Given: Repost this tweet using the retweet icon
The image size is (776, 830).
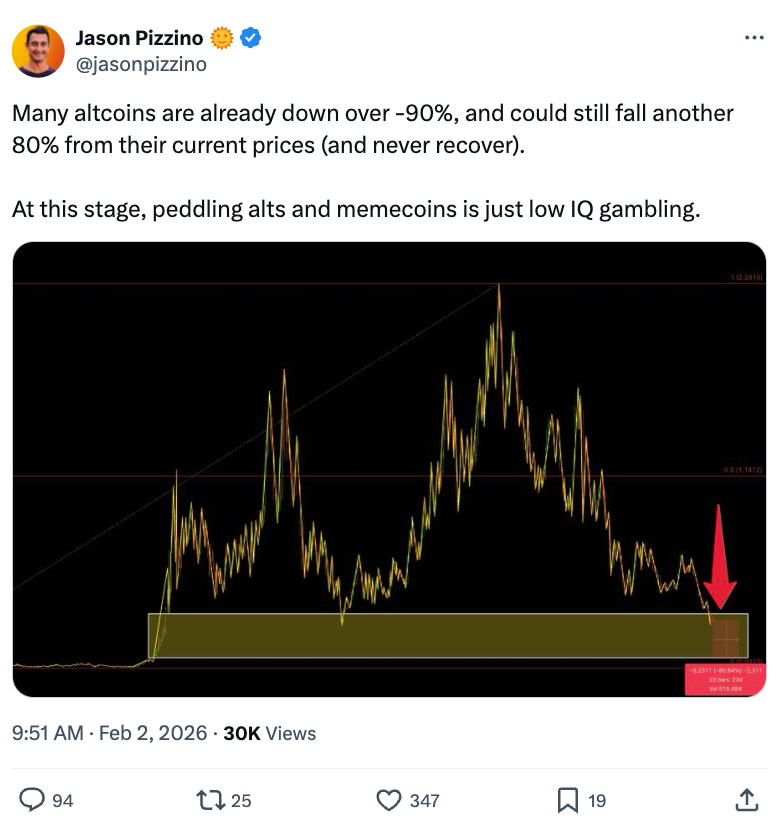Looking at the screenshot, I should tap(208, 799).
